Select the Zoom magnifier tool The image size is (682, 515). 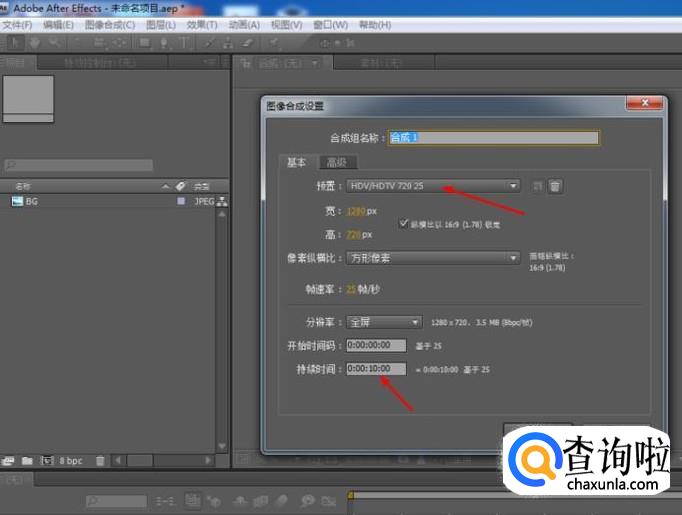pyautogui.click(x=55, y=43)
